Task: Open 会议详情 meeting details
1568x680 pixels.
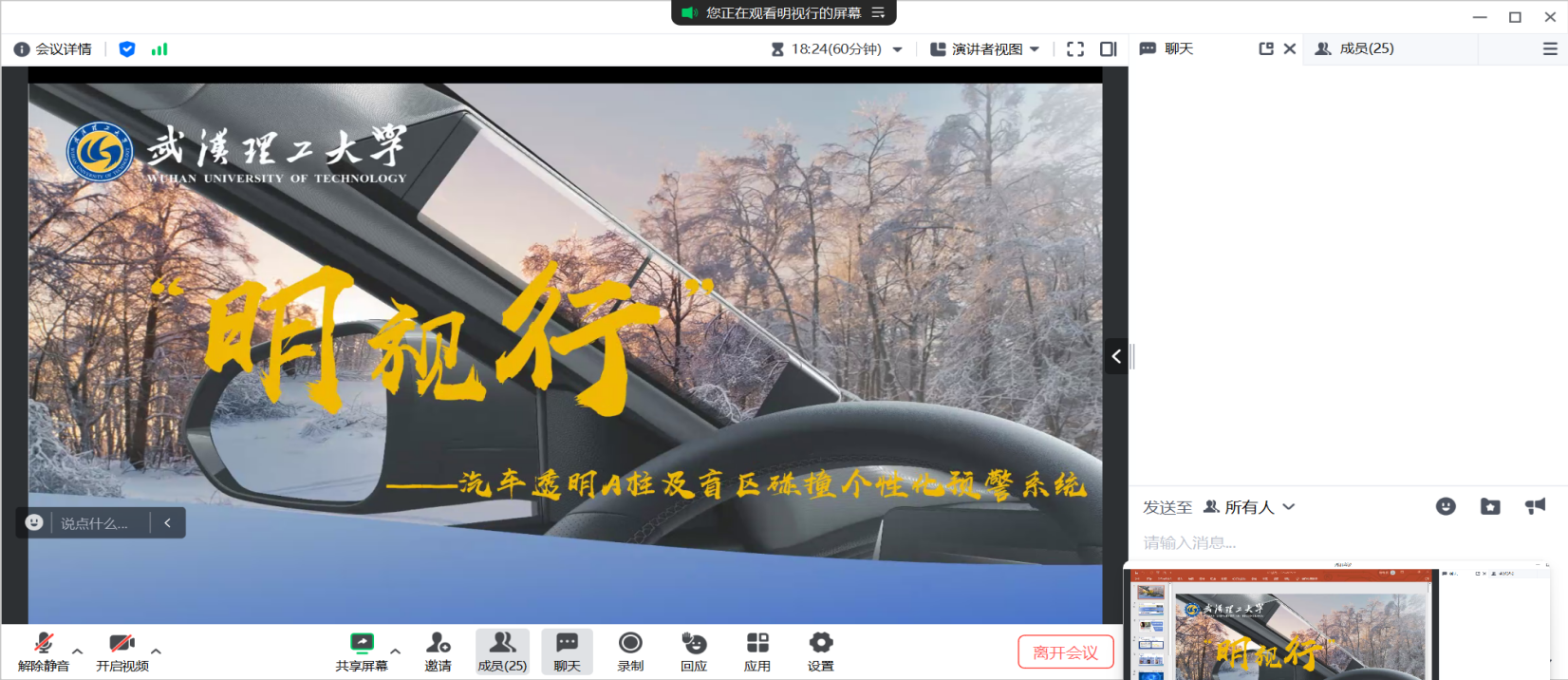Action: tap(53, 49)
